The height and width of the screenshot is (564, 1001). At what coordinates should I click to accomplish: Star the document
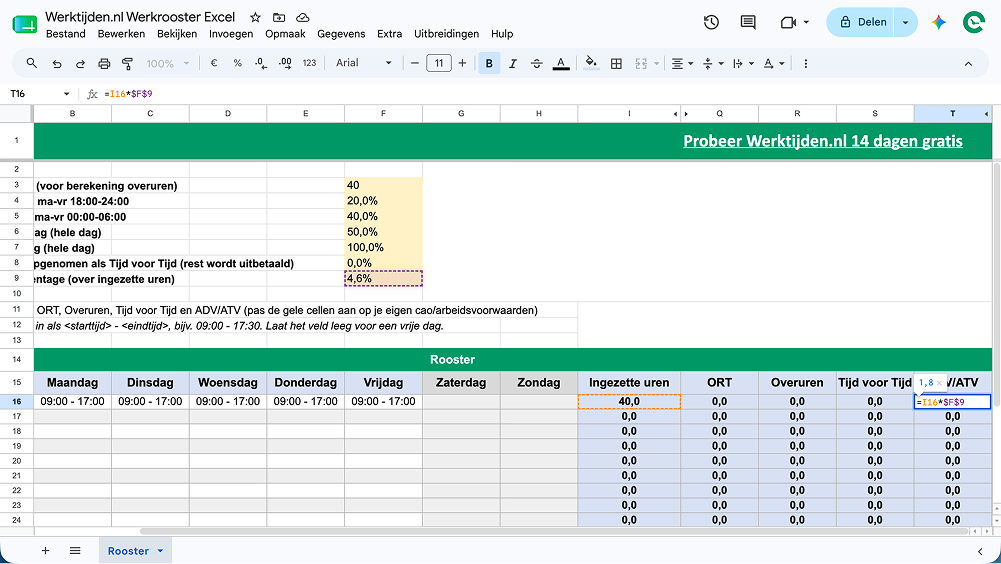(x=255, y=17)
